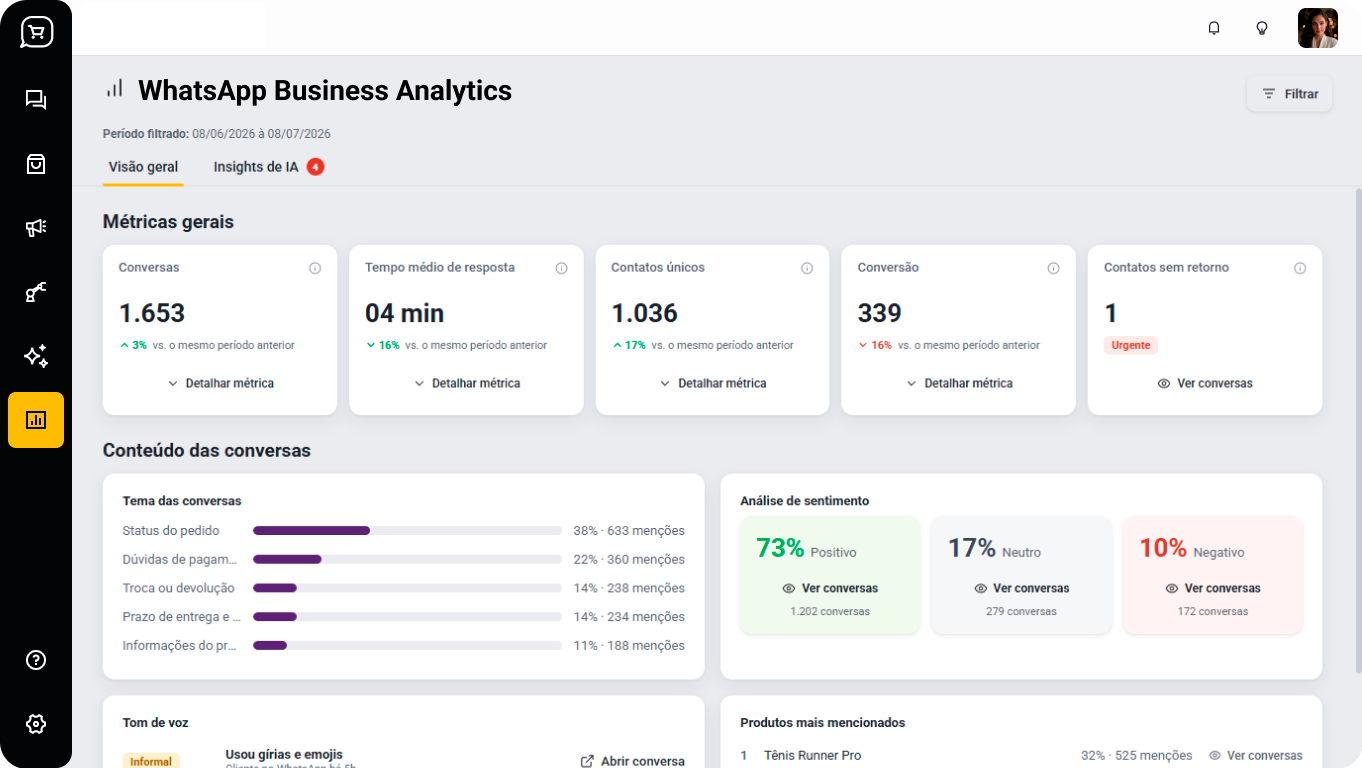The height and width of the screenshot is (768, 1362).
Task: Expand Detalhar métrica under Conversão
Action: (x=958, y=383)
